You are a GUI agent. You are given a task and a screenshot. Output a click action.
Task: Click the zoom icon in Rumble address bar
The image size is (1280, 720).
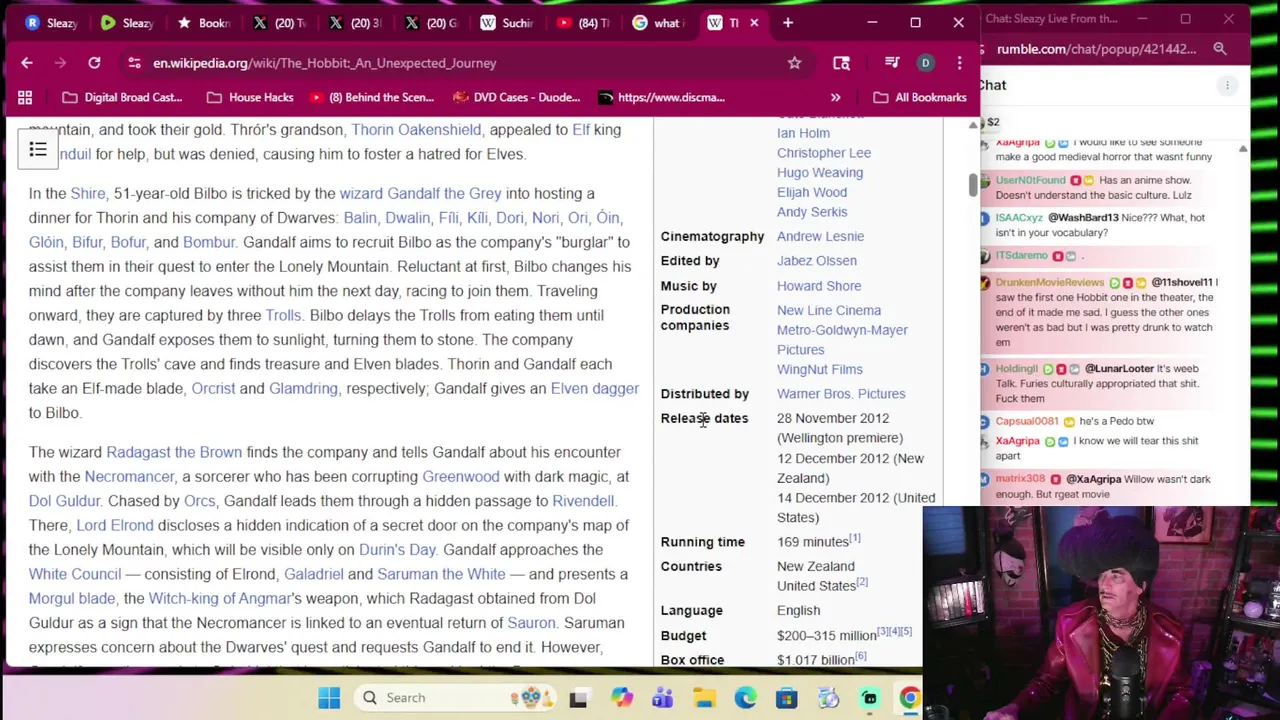[x=1220, y=49]
